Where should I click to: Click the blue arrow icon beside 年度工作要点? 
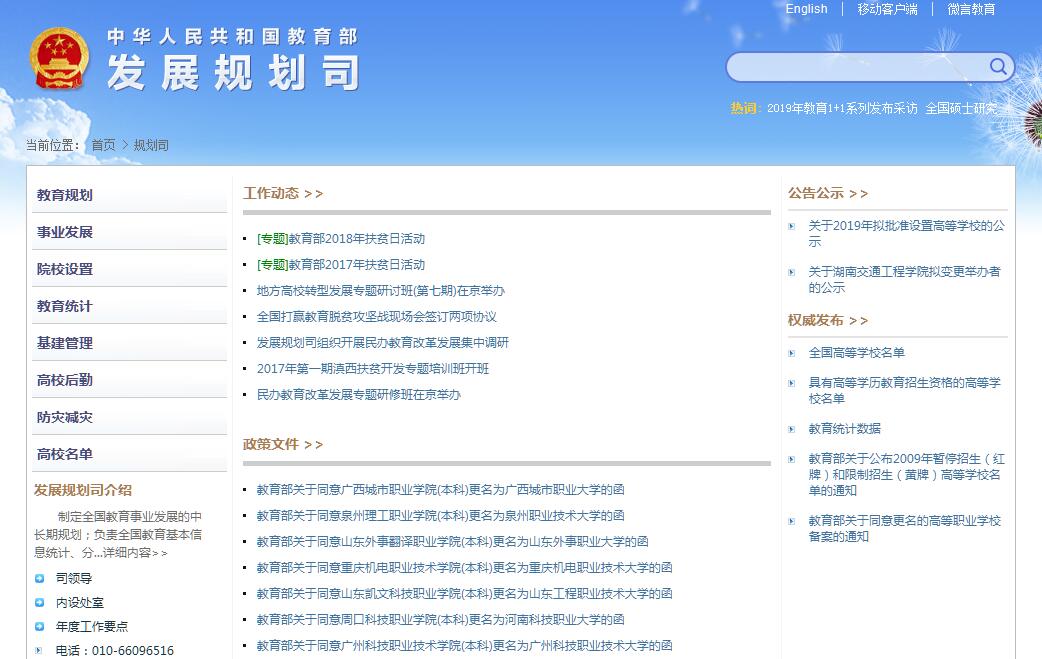click(x=39, y=626)
